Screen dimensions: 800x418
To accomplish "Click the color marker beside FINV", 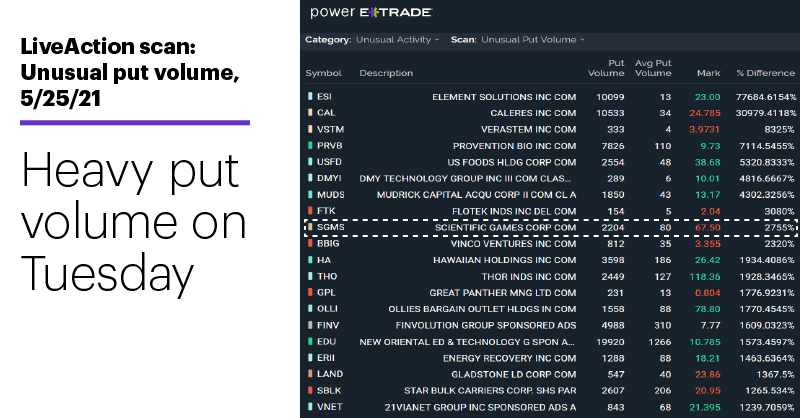I will point(310,325).
